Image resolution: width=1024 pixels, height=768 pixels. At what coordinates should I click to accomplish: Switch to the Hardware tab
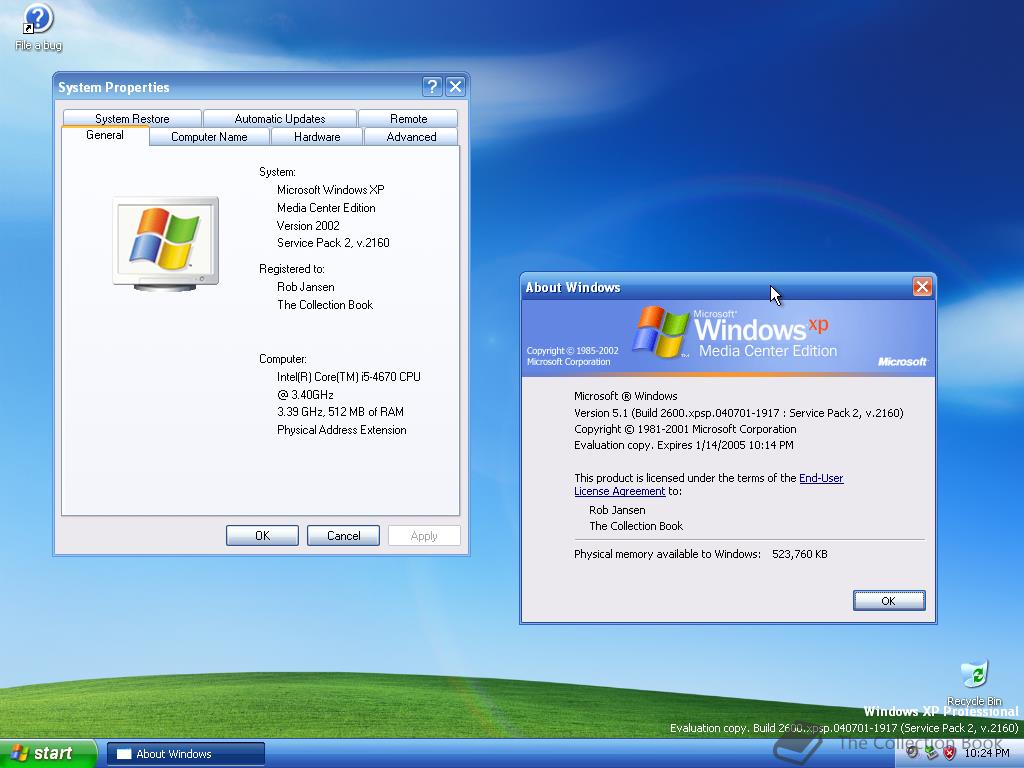click(317, 136)
